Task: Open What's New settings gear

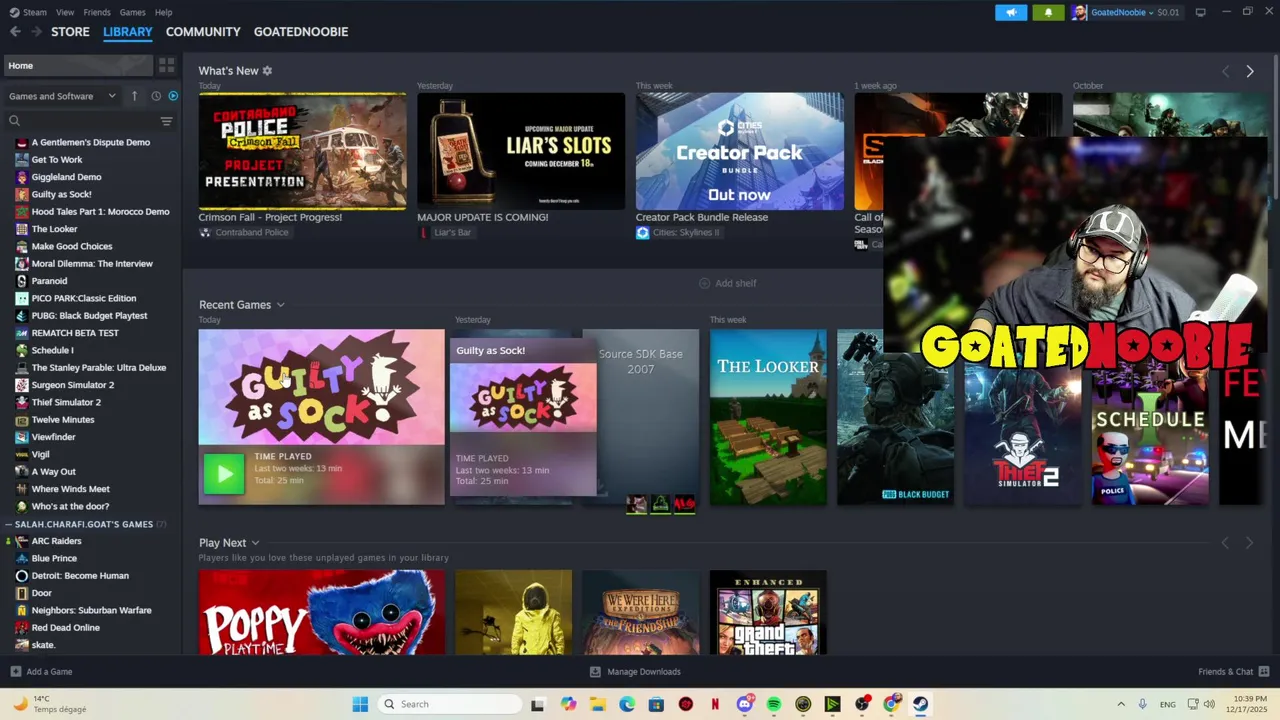Action: 267,71
